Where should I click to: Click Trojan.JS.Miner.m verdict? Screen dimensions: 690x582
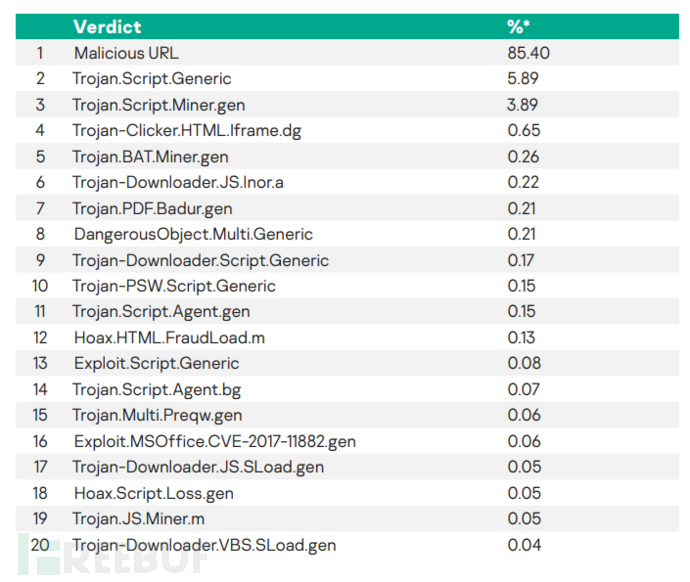pyautogui.click(x=139, y=519)
